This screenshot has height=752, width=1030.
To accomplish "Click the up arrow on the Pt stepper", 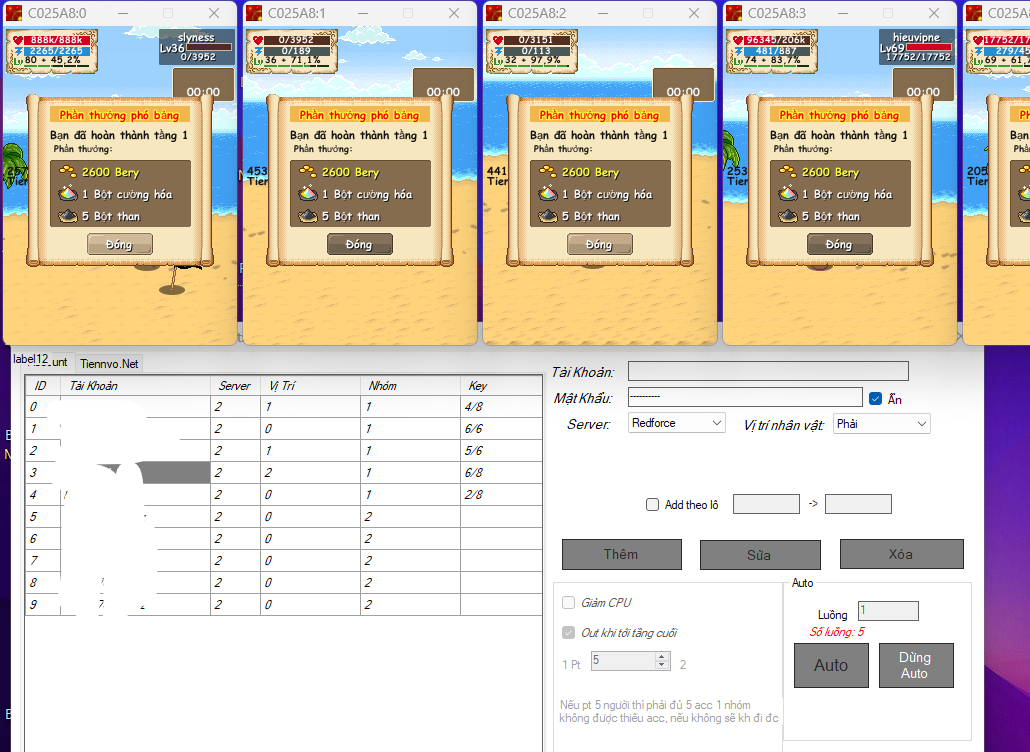I will 661,656.
